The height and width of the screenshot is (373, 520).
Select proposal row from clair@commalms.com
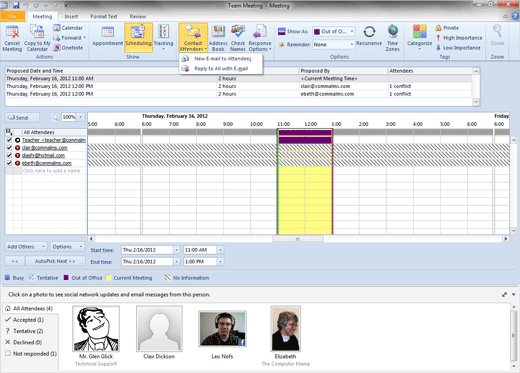[238, 86]
